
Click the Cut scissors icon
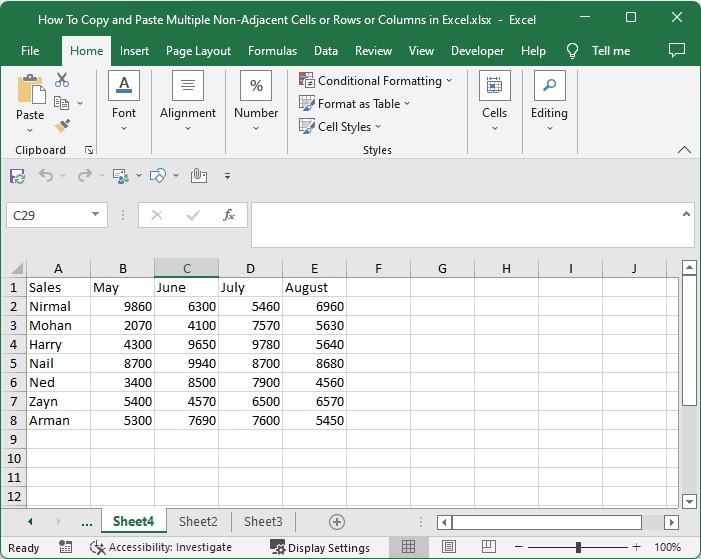[x=62, y=80]
